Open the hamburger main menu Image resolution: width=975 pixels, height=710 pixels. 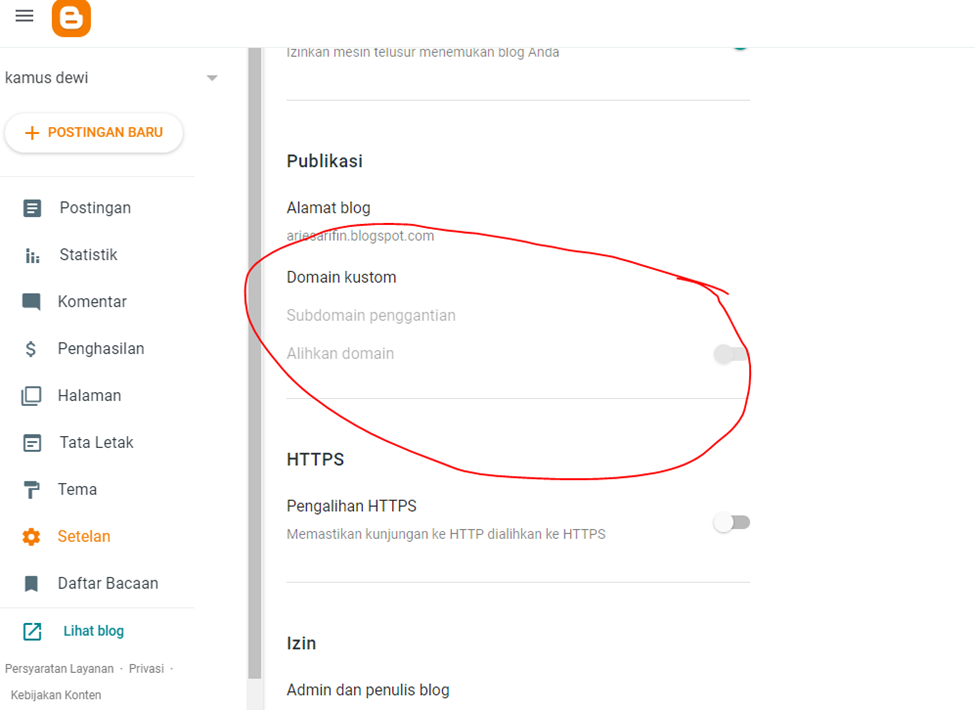pyautogui.click(x=24, y=16)
